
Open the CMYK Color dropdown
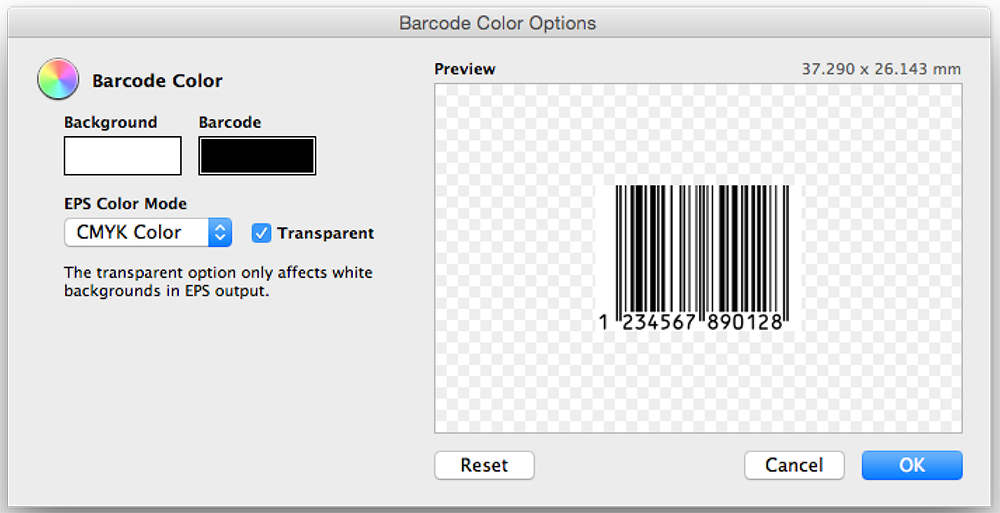tap(135, 233)
